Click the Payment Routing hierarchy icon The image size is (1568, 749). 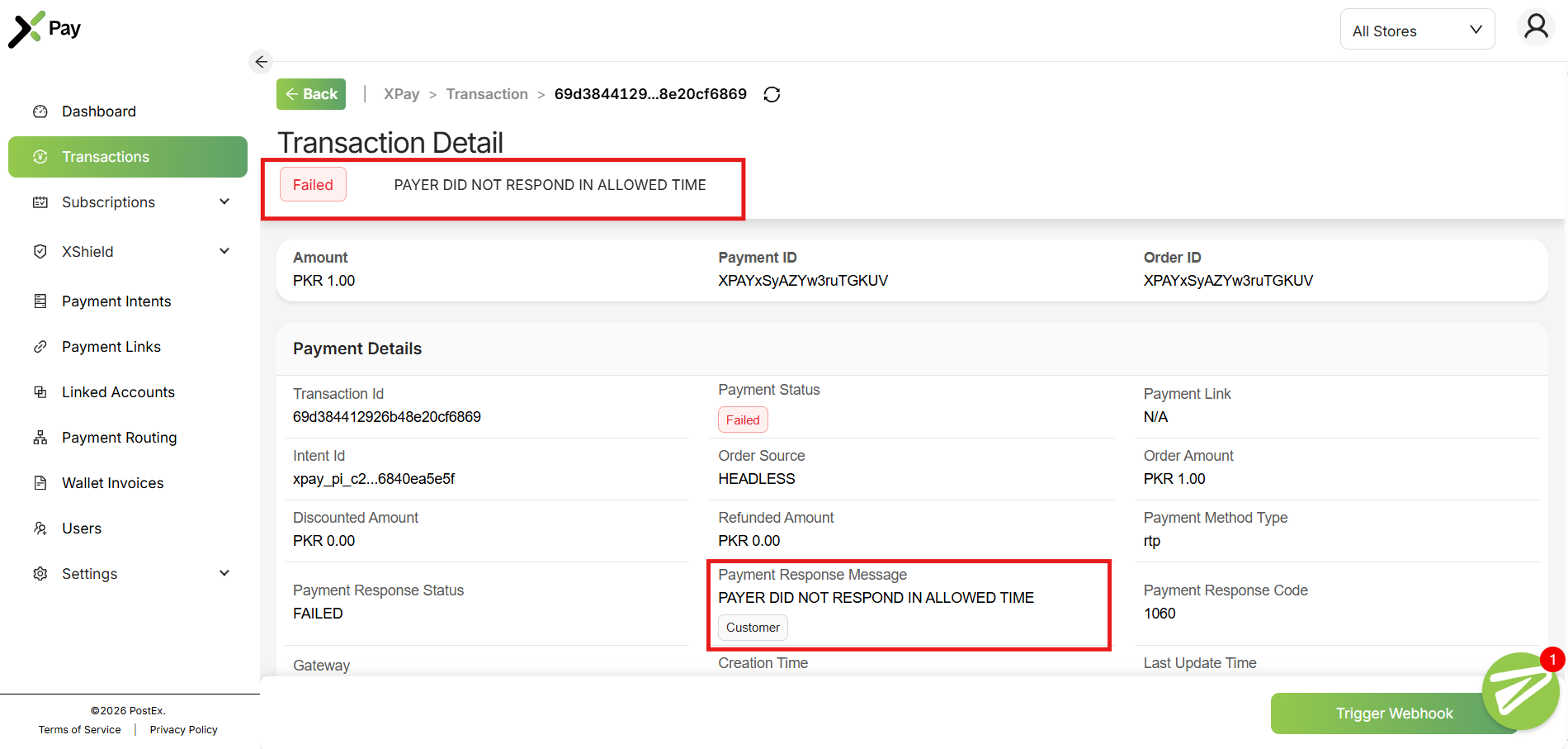coord(40,438)
